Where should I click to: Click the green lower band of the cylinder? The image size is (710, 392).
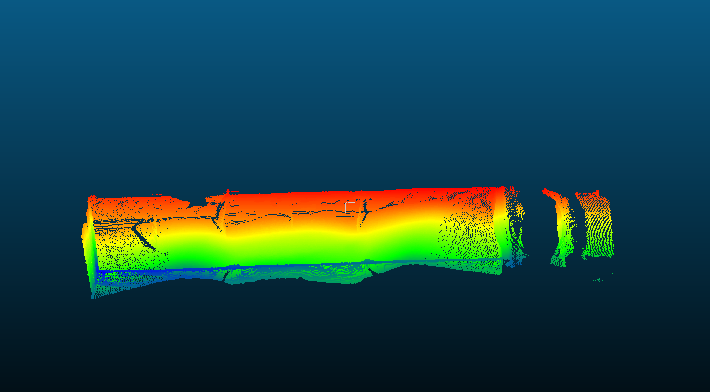pos(294,250)
